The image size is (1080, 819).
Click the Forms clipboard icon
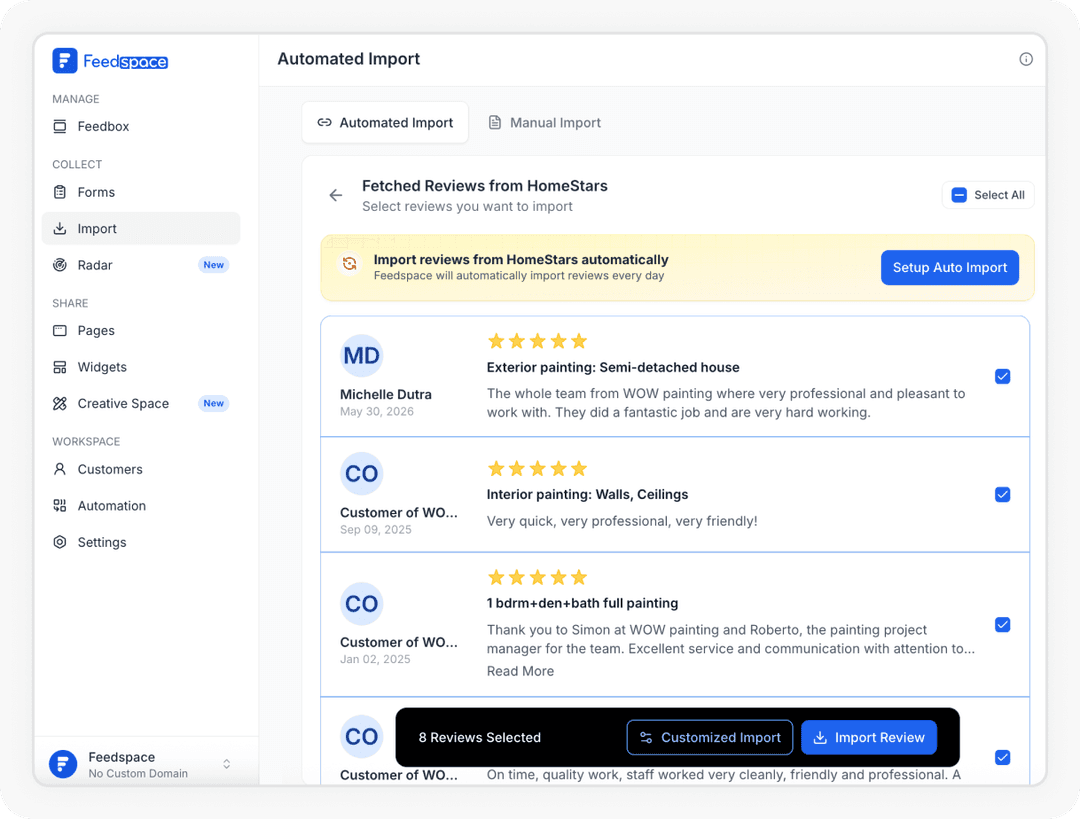(60, 192)
